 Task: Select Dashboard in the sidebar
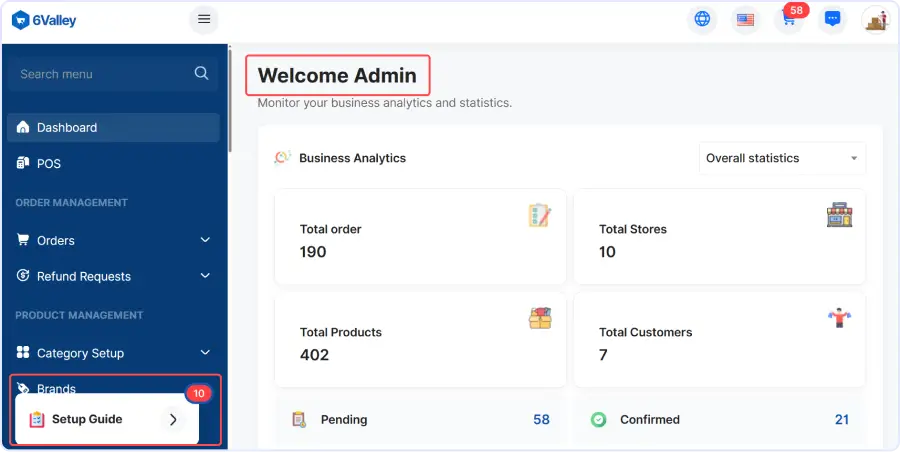coord(113,128)
